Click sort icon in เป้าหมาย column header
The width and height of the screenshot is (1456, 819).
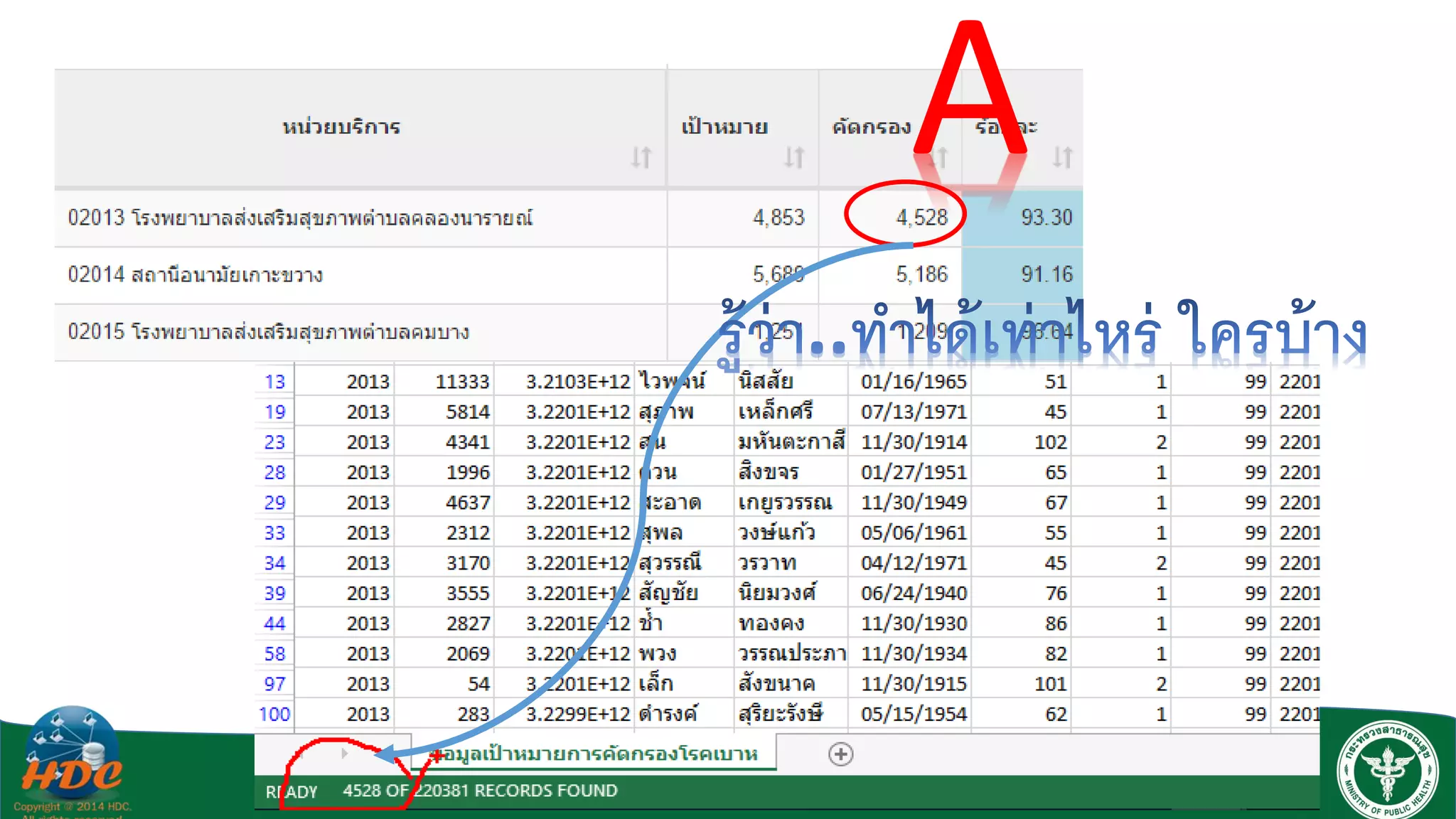point(794,157)
